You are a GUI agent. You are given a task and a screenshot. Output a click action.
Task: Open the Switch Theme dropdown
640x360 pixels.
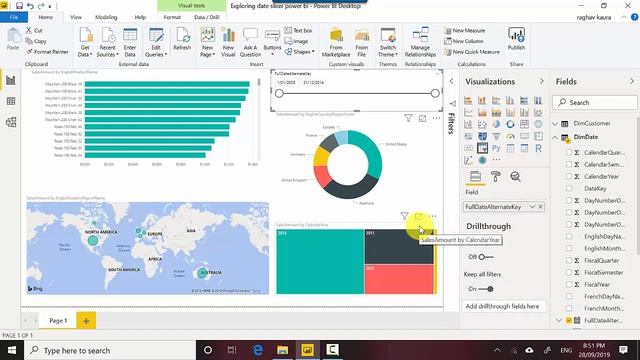coord(388,42)
